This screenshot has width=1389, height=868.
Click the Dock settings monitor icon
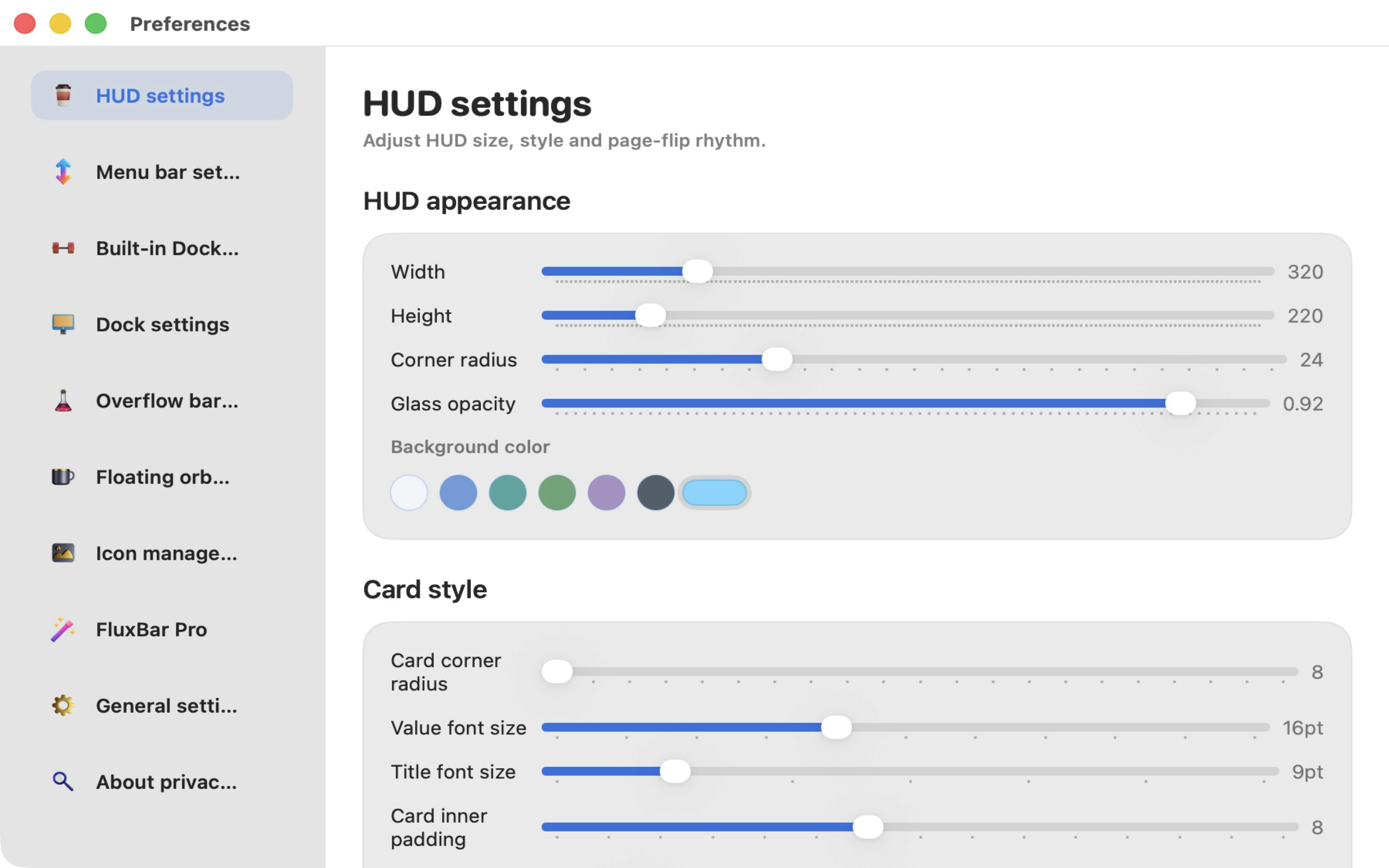coord(63,325)
